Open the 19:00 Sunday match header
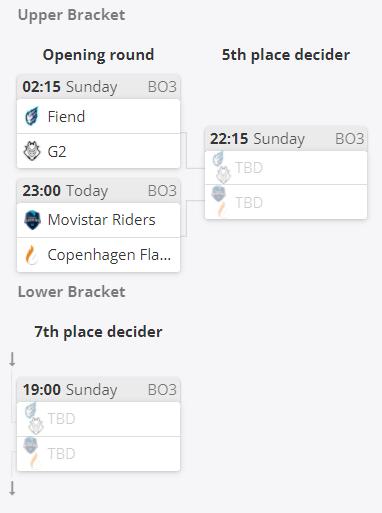 98,390
